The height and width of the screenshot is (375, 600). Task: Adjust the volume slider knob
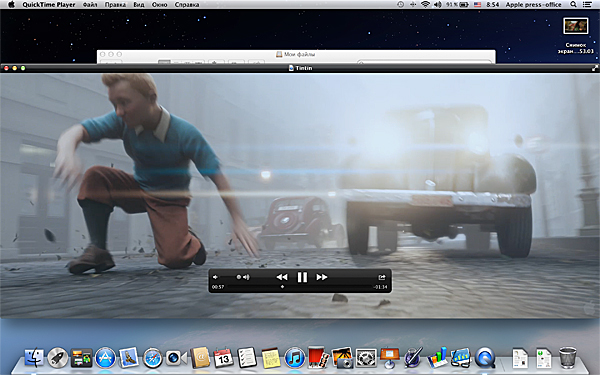(x=238, y=277)
